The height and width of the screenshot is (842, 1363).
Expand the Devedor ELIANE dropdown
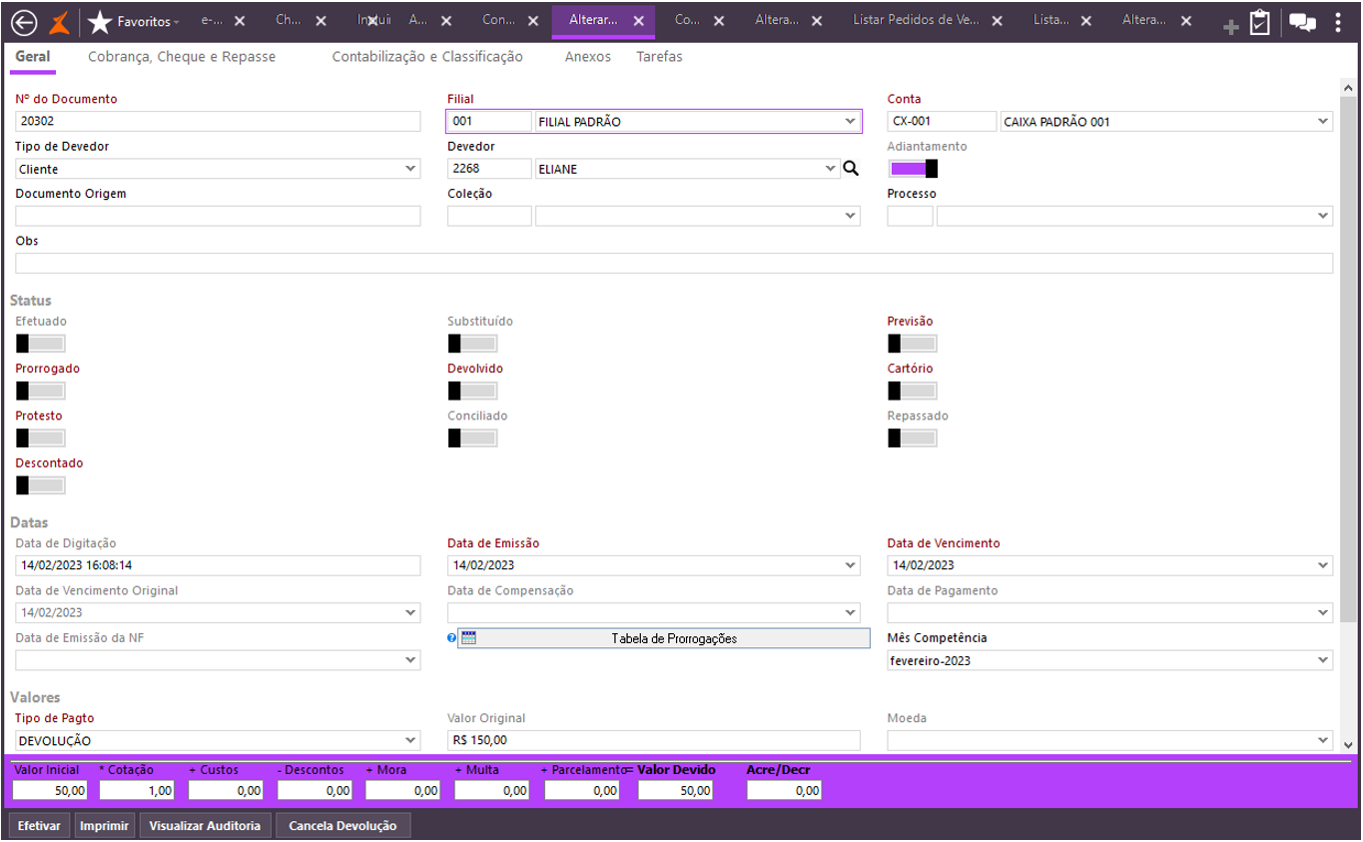click(x=830, y=169)
